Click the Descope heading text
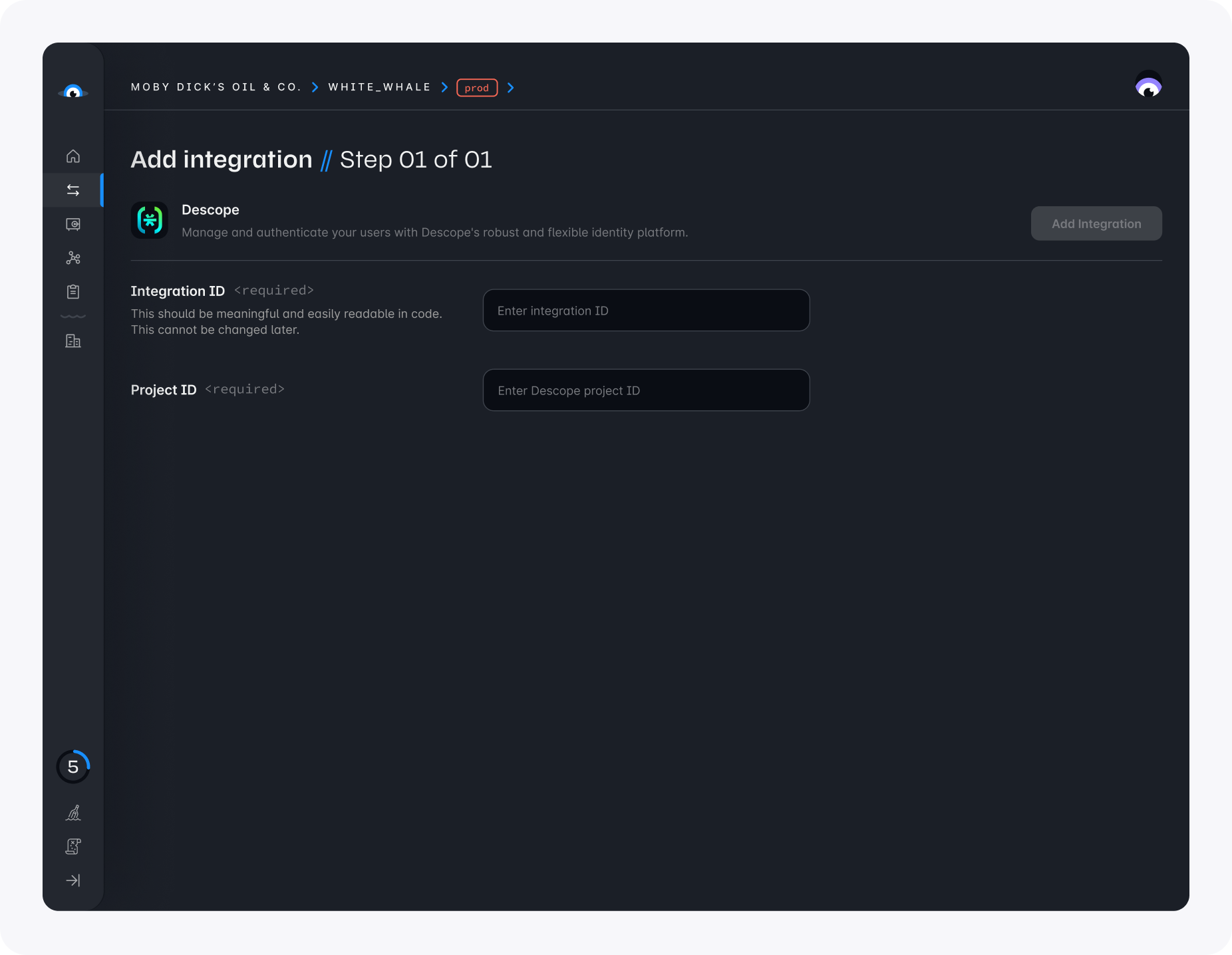The height and width of the screenshot is (955, 1232). [x=210, y=209]
